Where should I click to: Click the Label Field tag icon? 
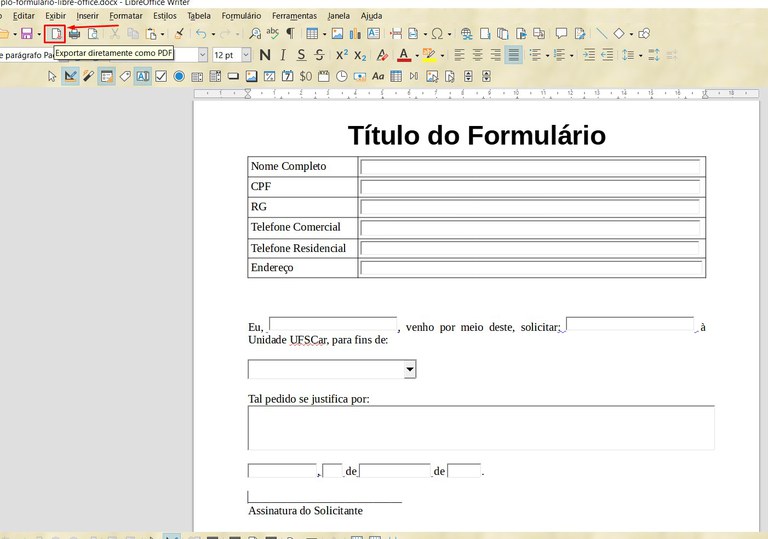tap(125, 76)
